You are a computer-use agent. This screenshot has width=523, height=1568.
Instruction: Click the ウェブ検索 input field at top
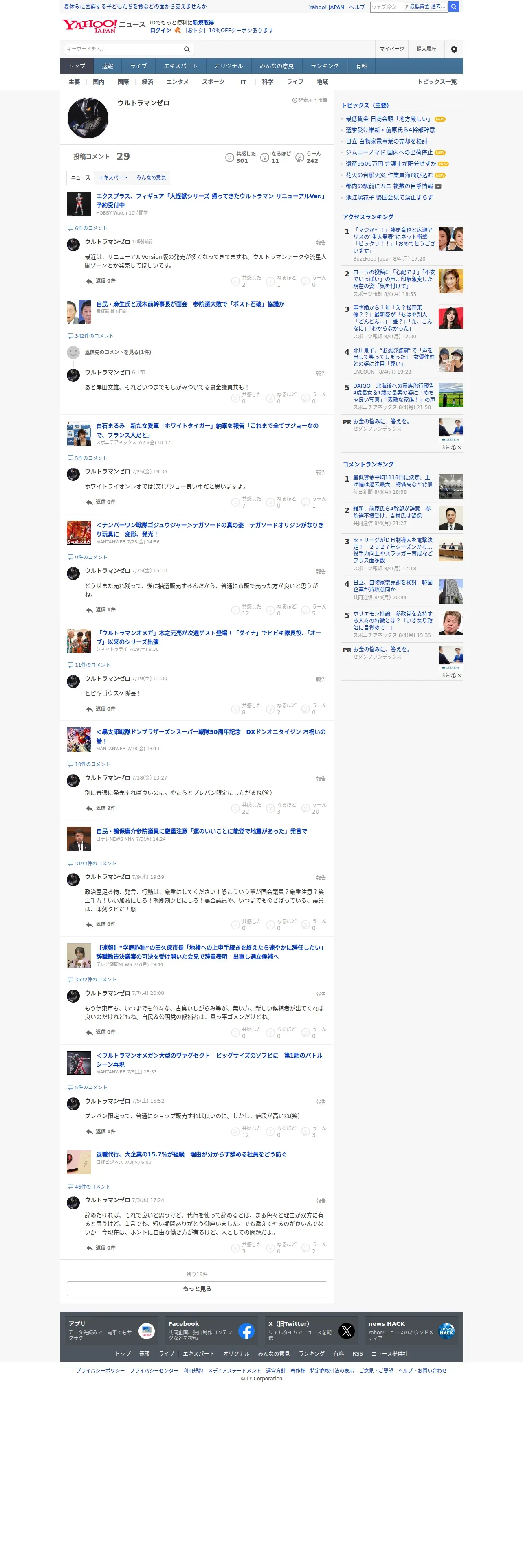[385, 7]
